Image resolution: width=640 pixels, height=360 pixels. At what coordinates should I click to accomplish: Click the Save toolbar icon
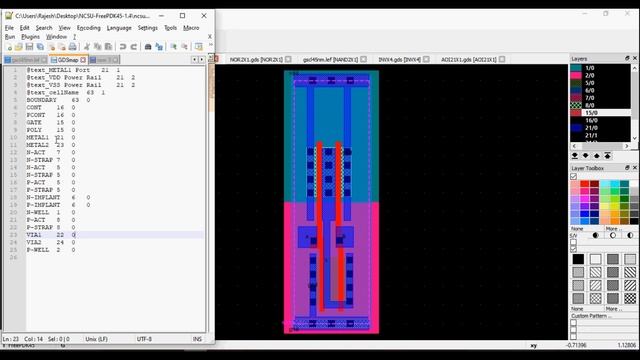tap(29, 47)
